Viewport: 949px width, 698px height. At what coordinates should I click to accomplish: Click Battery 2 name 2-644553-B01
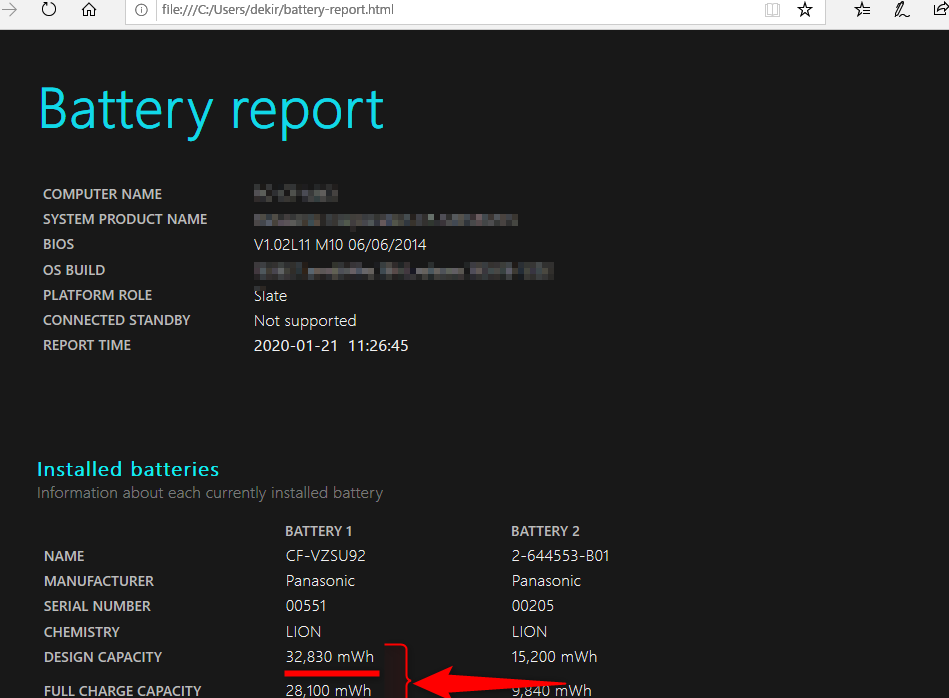(560, 556)
